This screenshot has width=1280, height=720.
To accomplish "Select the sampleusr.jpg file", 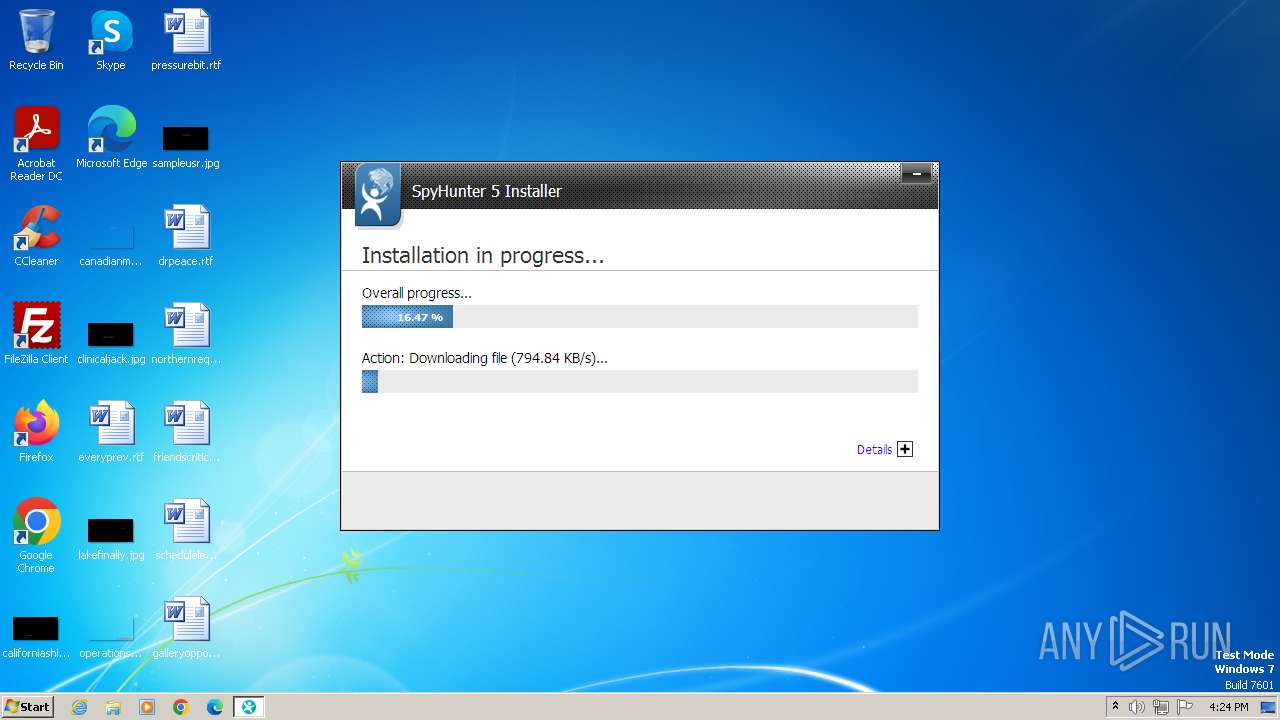I will click(186, 145).
